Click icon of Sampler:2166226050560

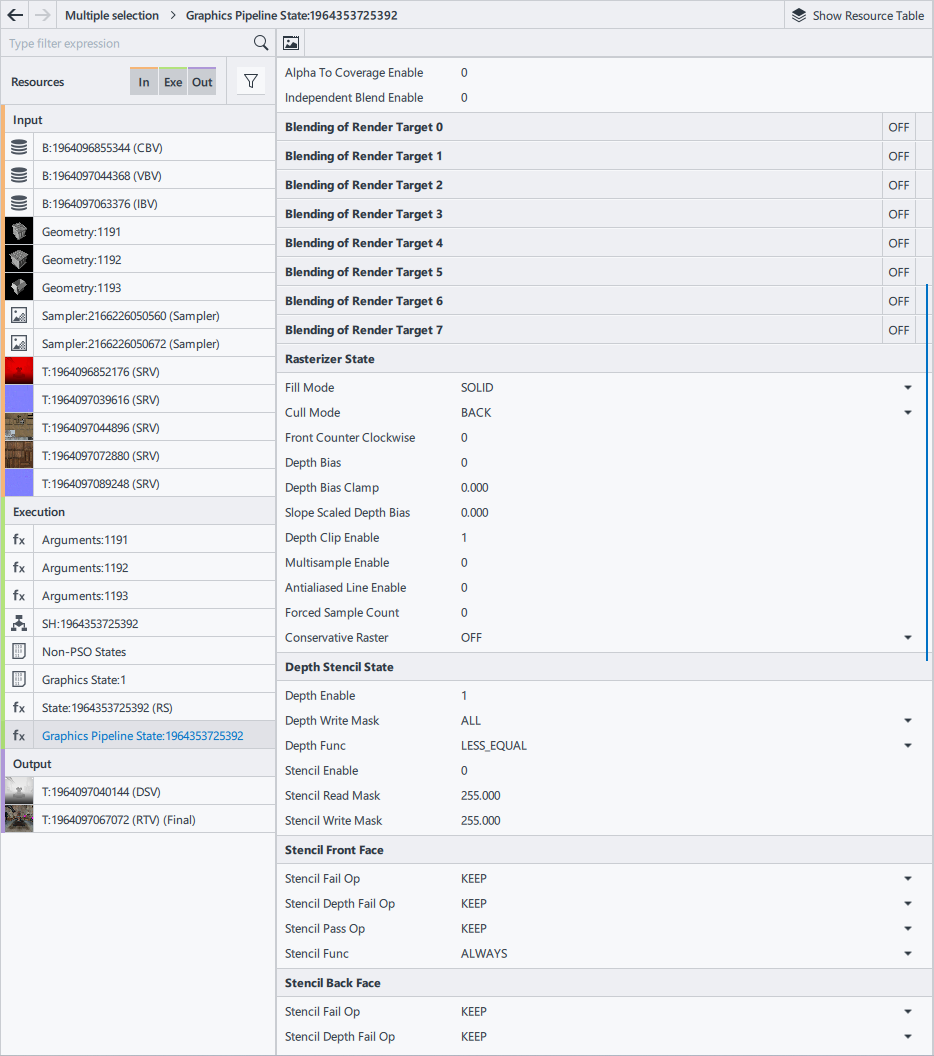pyautogui.click(x=19, y=315)
